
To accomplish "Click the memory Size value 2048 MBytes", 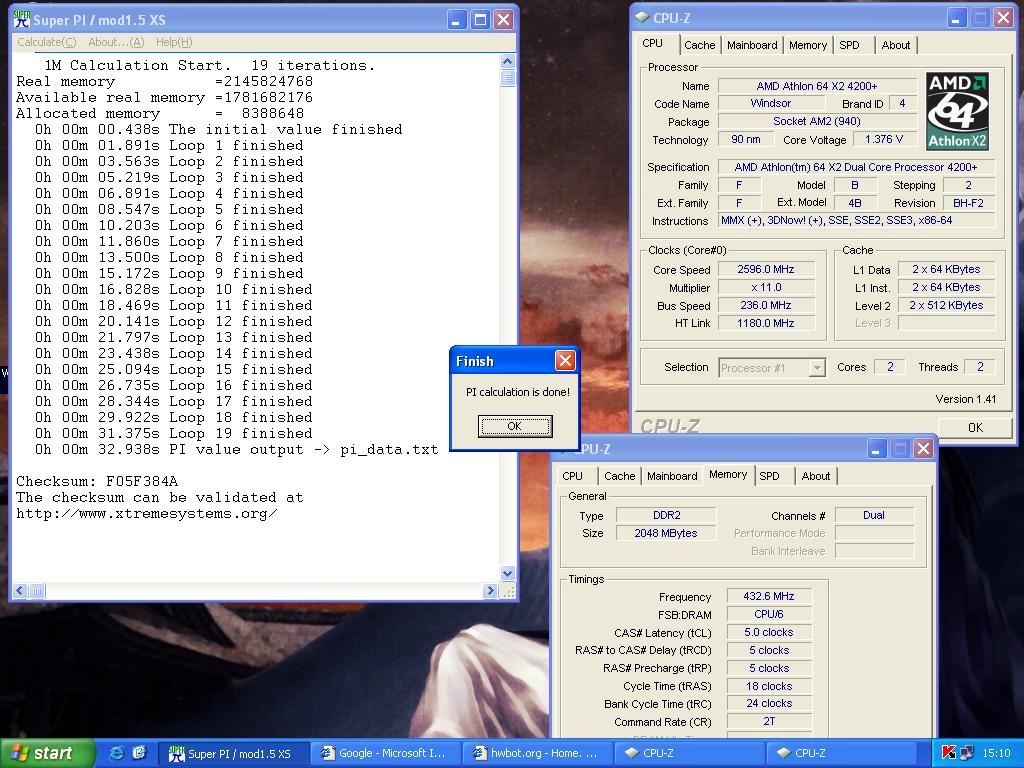I will coord(666,533).
